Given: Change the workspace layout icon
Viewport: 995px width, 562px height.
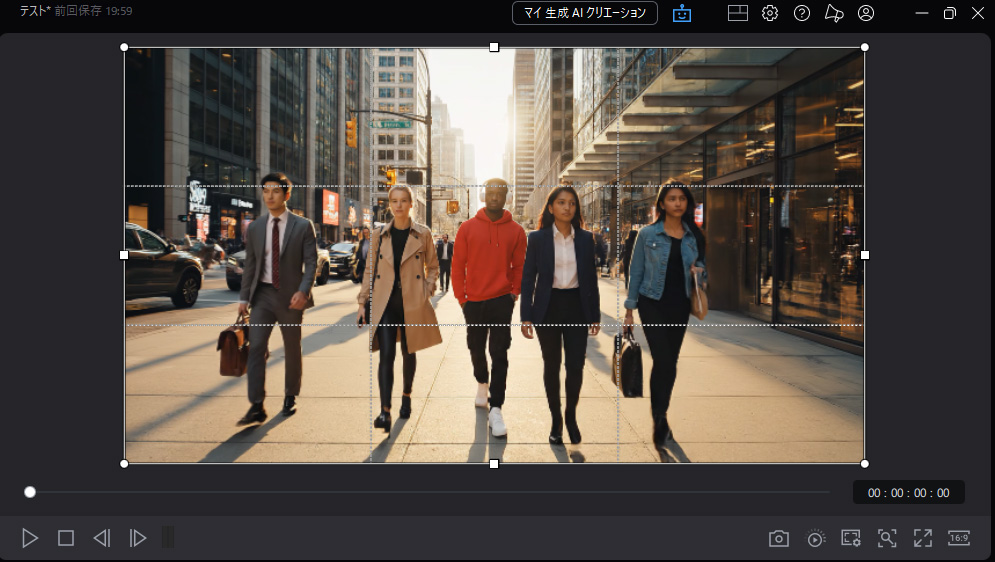Looking at the screenshot, I should click(738, 13).
